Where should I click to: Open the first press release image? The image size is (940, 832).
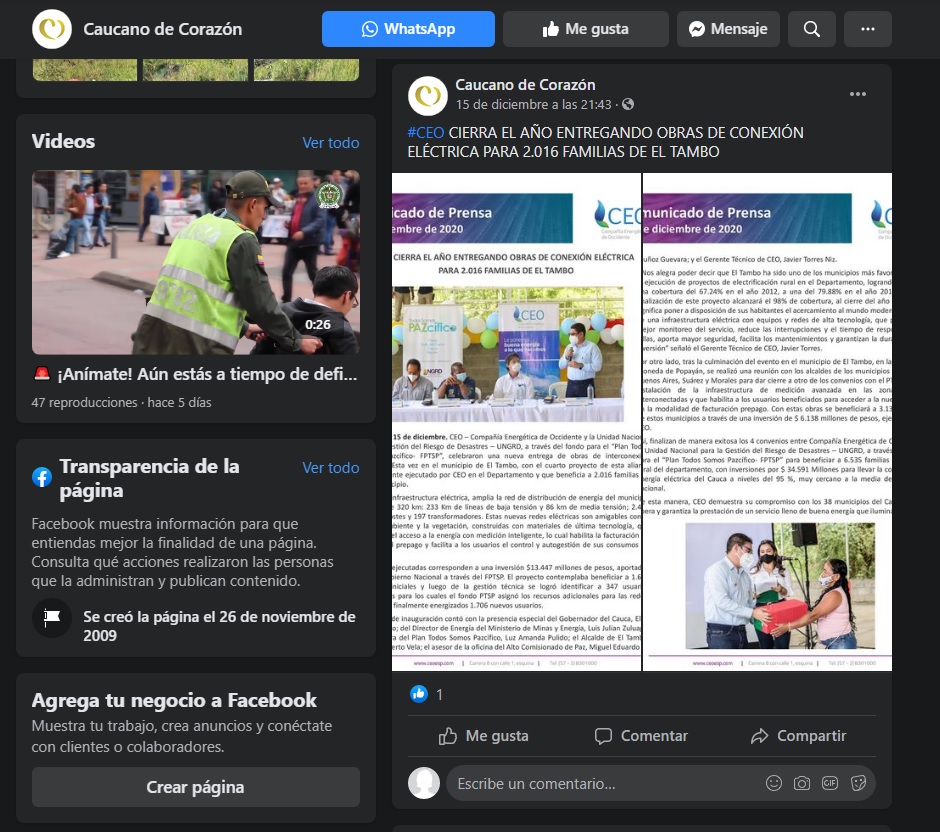516,422
